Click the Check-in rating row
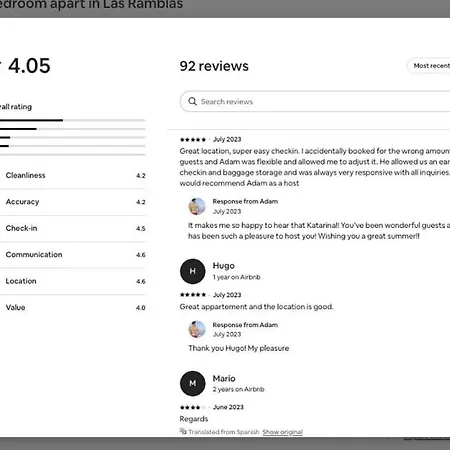 click(x=73, y=228)
